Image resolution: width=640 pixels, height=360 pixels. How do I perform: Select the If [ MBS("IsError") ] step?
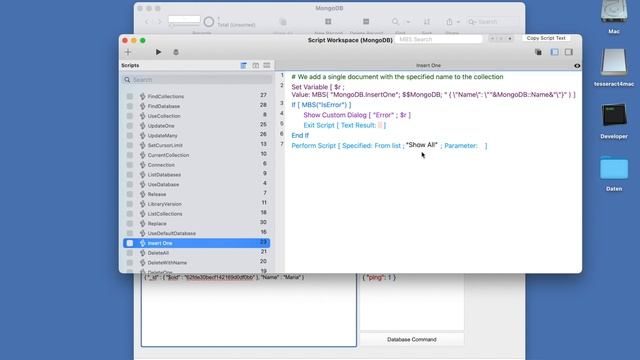[x=321, y=105]
